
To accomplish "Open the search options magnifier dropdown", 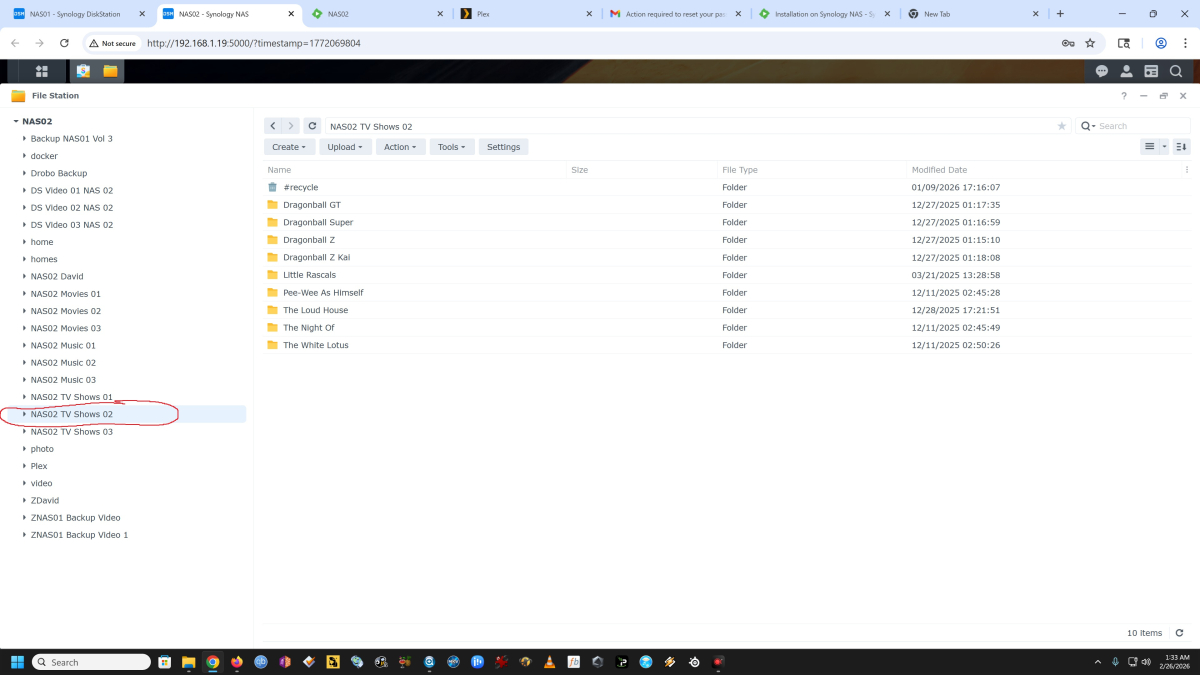I will click(x=1088, y=126).
